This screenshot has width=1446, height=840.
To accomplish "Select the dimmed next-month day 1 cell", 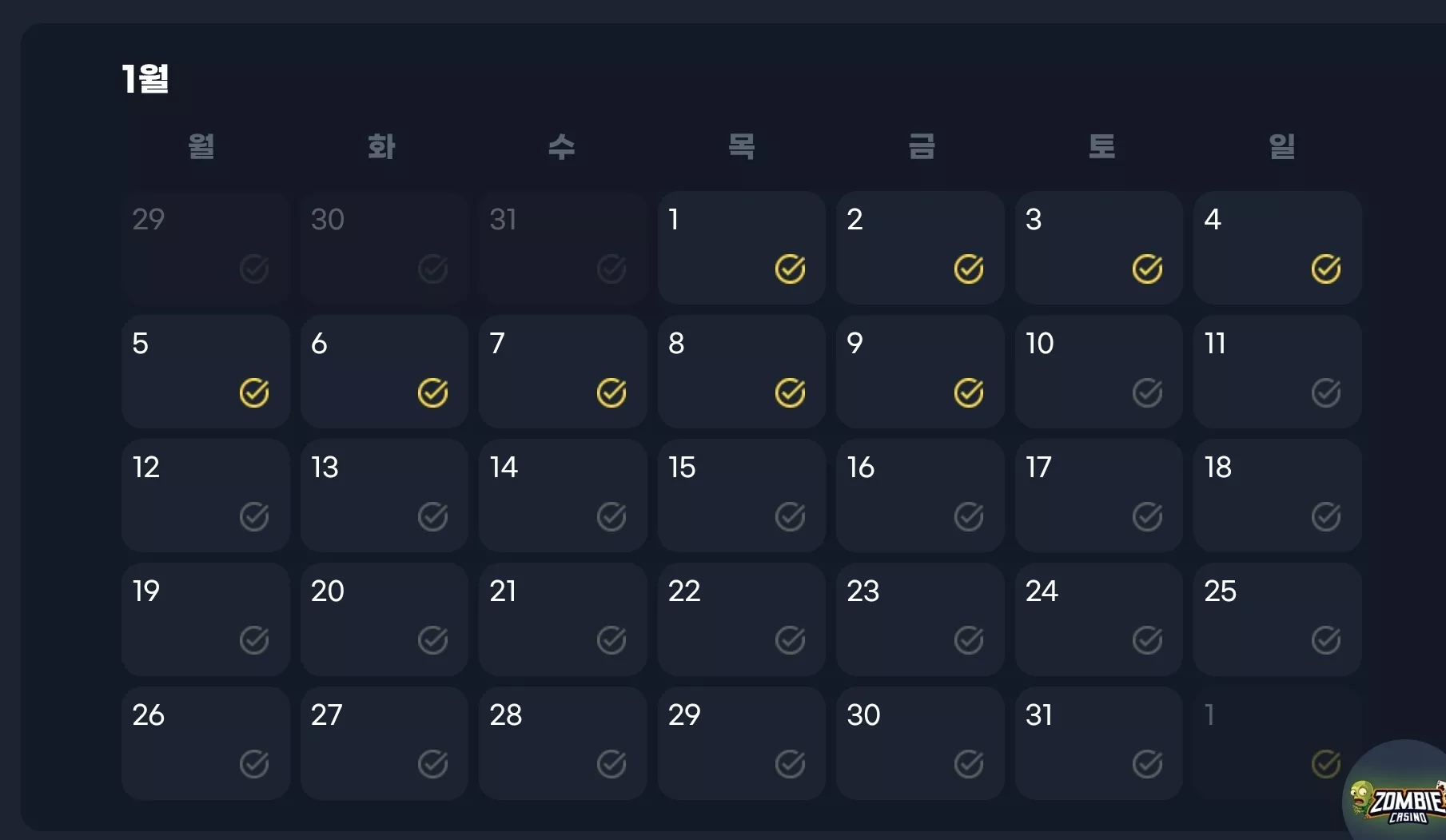I will [1277, 742].
